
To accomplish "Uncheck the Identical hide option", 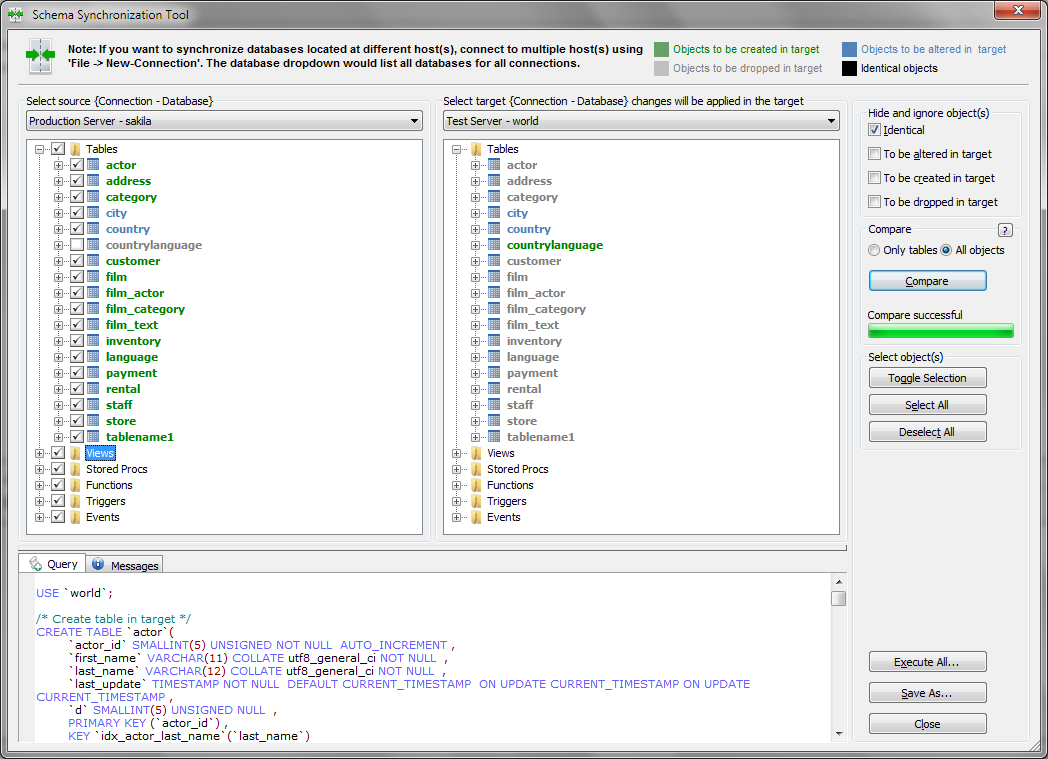I will [875, 130].
